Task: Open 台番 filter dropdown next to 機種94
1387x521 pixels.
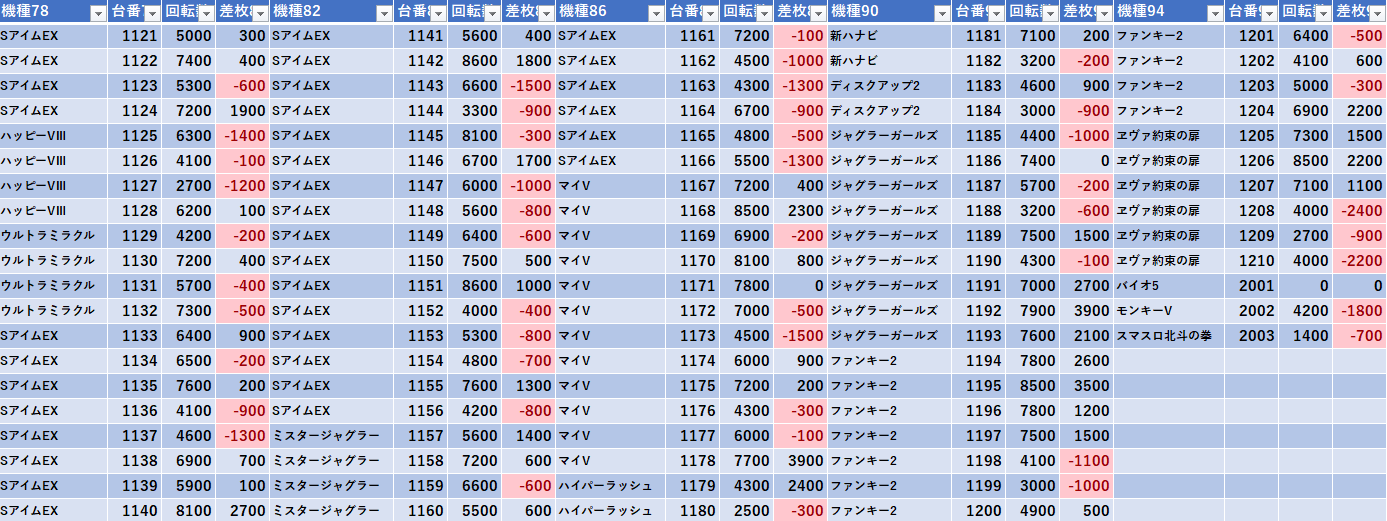Action: click(x=1269, y=13)
